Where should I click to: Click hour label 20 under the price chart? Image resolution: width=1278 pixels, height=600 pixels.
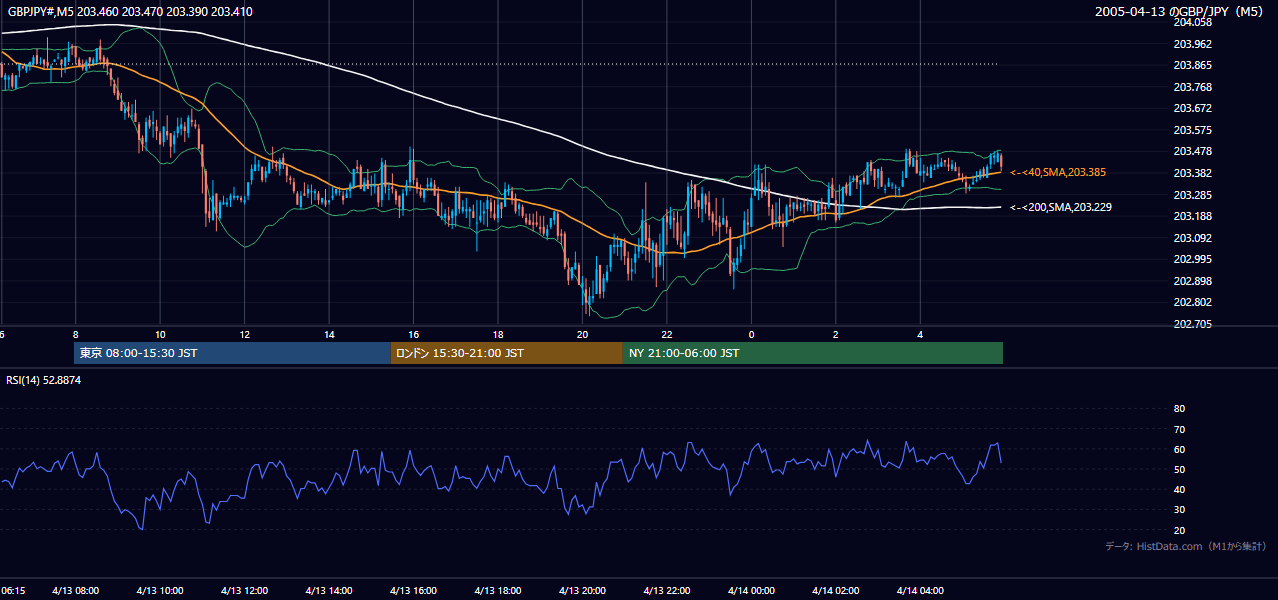point(582,334)
